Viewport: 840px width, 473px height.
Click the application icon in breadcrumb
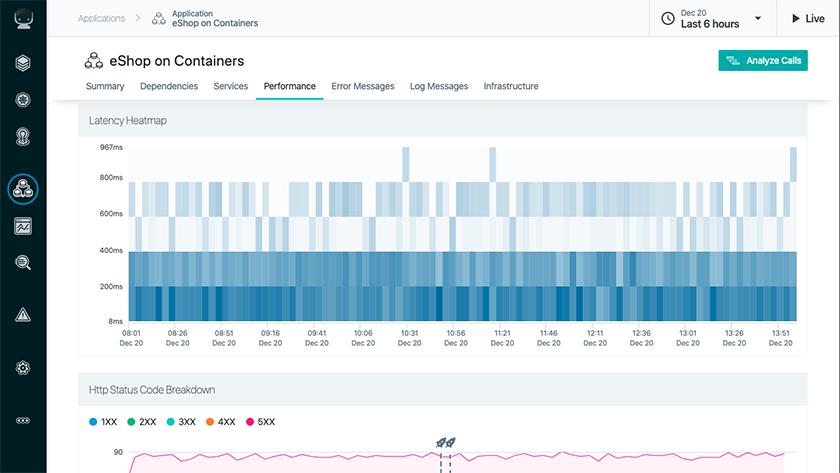pos(159,19)
